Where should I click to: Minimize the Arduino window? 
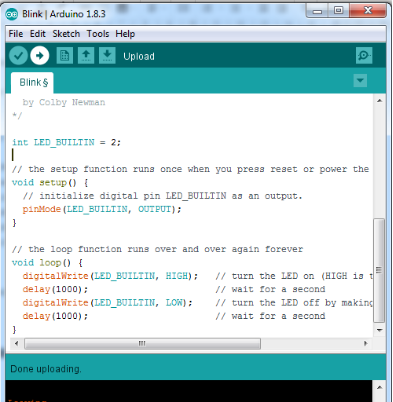tap(317, 11)
